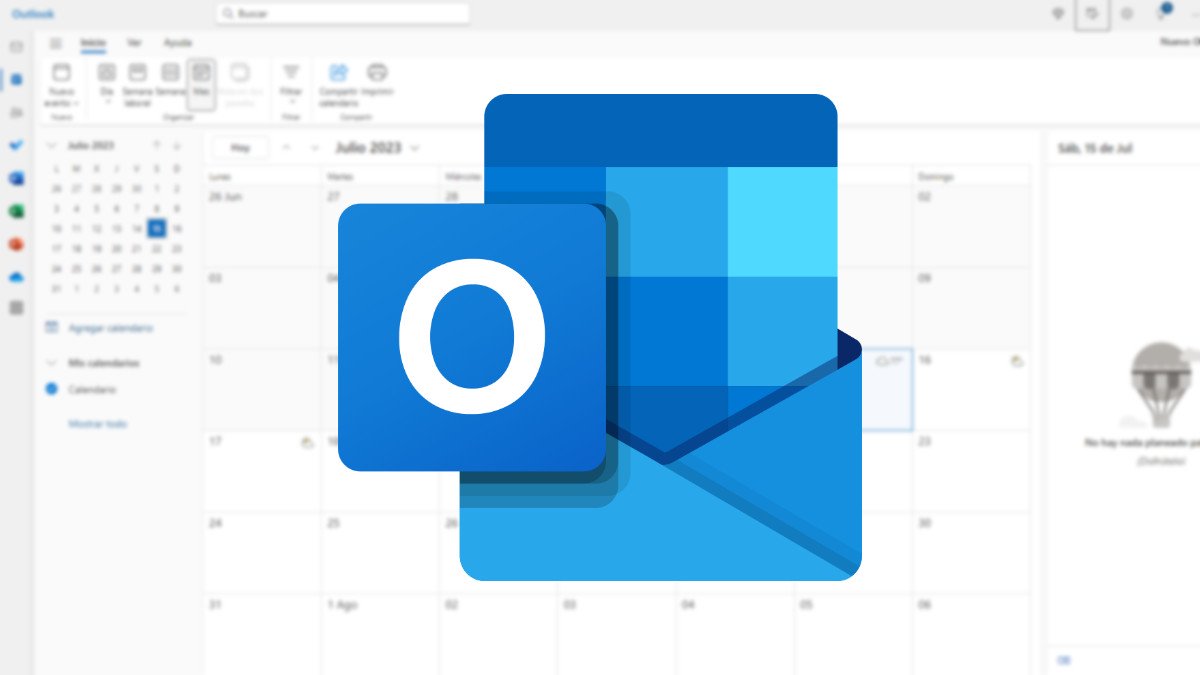This screenshot has height=675, width=1200.
Task: Click the weather icon on day 17
Action: 308,442
